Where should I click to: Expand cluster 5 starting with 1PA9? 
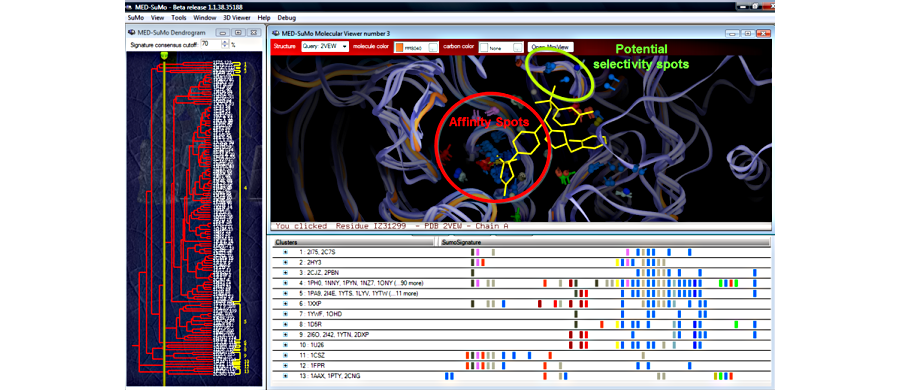pos(284,294)
